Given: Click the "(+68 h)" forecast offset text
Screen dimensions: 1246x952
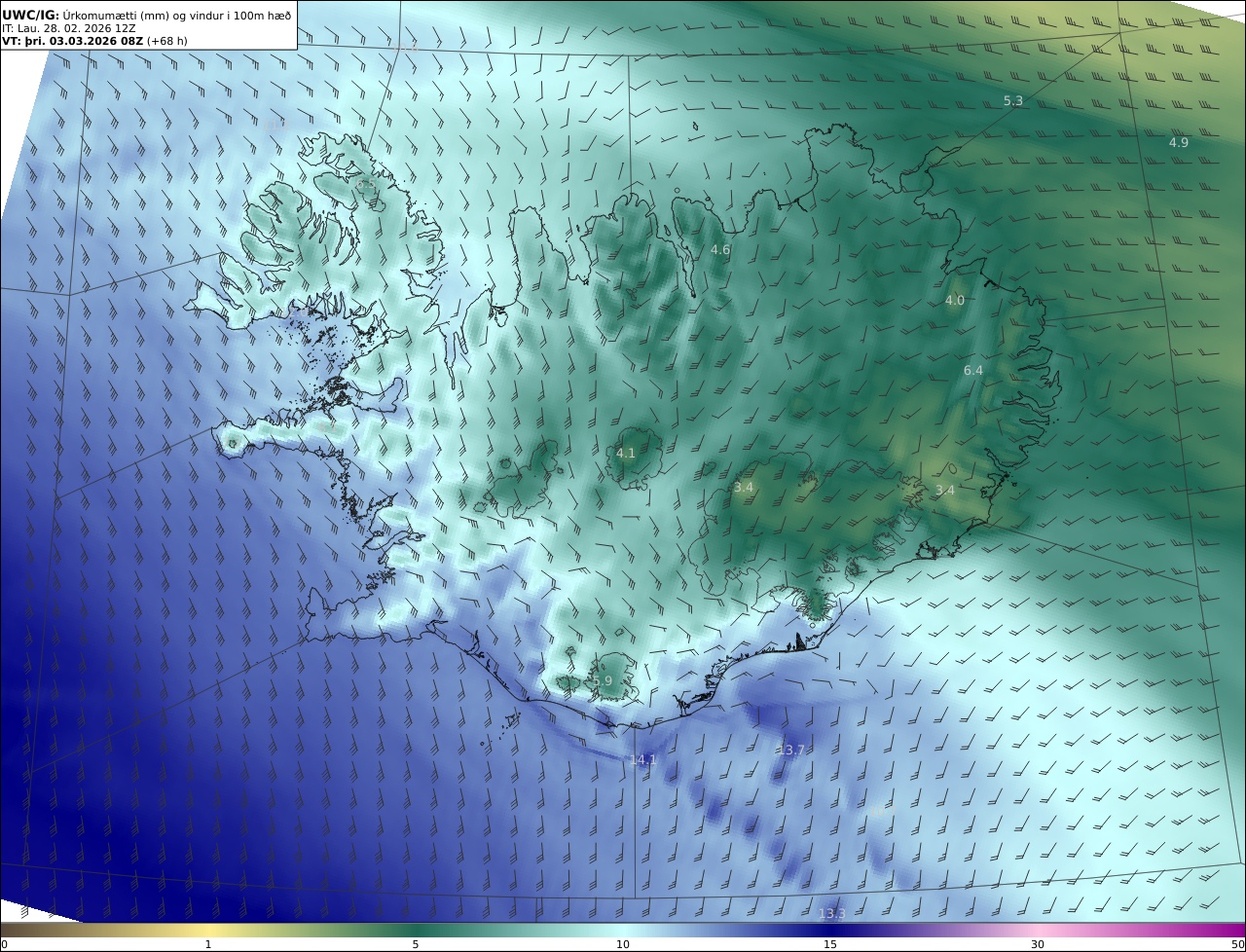Looking at the screenshot, I should (x=167, y=41).
